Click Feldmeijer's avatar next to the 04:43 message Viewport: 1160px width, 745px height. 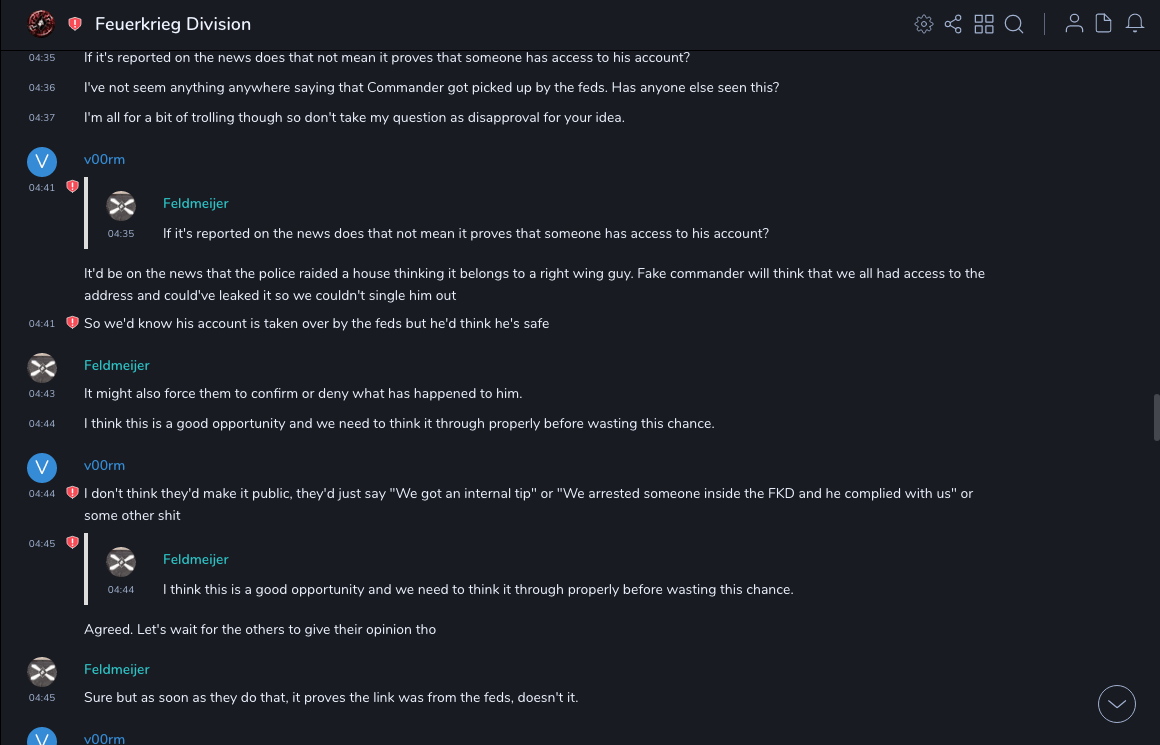(42, 367)
